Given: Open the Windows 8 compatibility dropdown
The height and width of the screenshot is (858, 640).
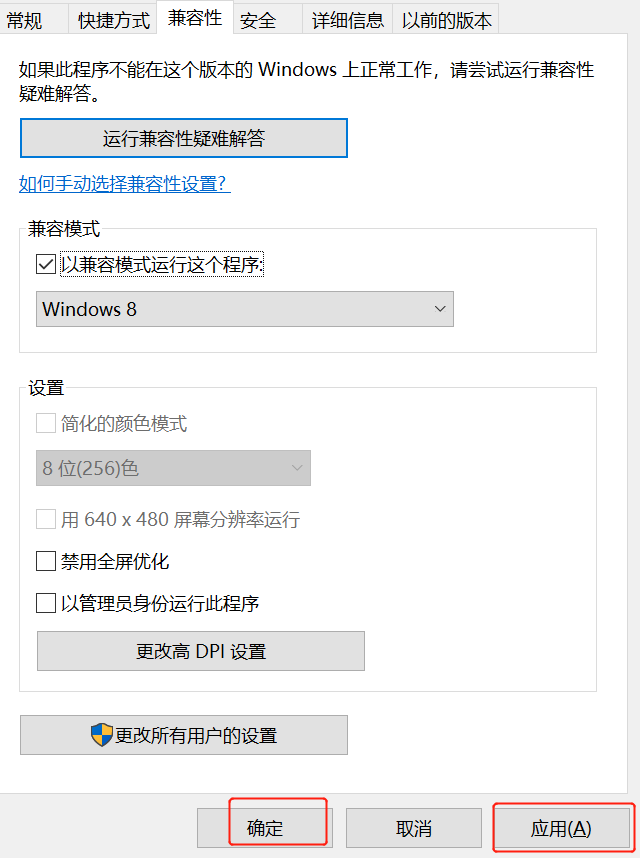Looking at the screenshot, I should pyautogui.click(x=244, y=309).
